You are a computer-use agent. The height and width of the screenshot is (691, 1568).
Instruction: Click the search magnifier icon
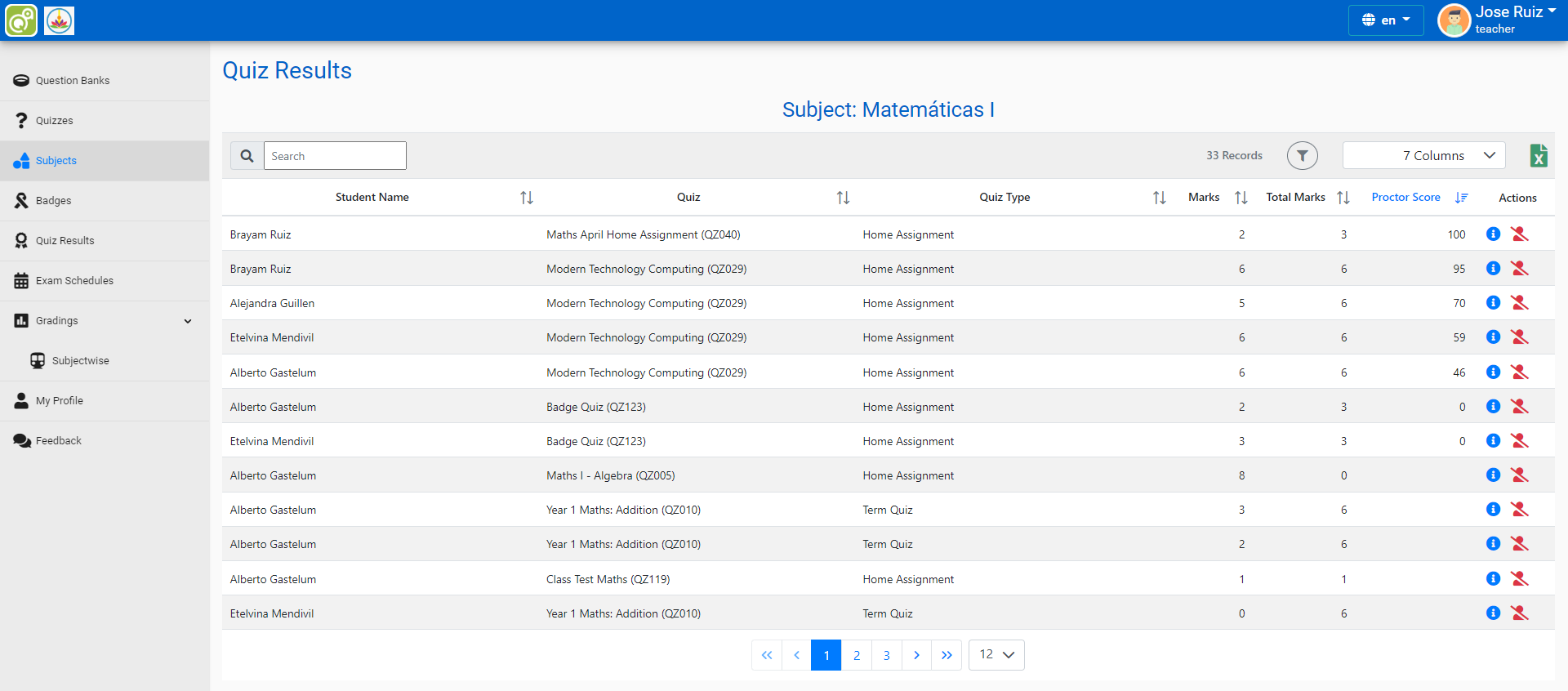click(x=247, y=155)
